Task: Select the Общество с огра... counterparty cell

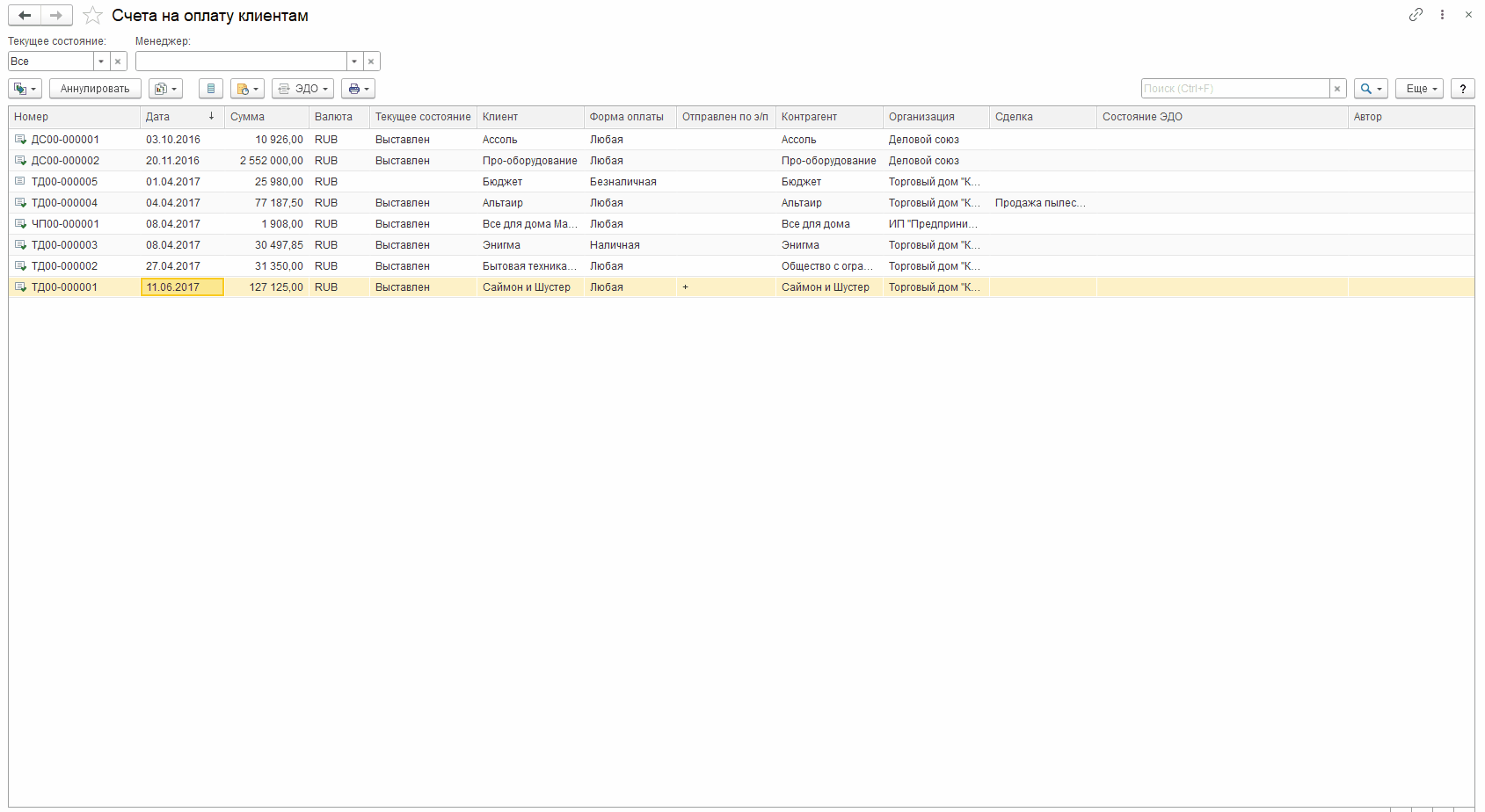Action: tap(829, 266)
